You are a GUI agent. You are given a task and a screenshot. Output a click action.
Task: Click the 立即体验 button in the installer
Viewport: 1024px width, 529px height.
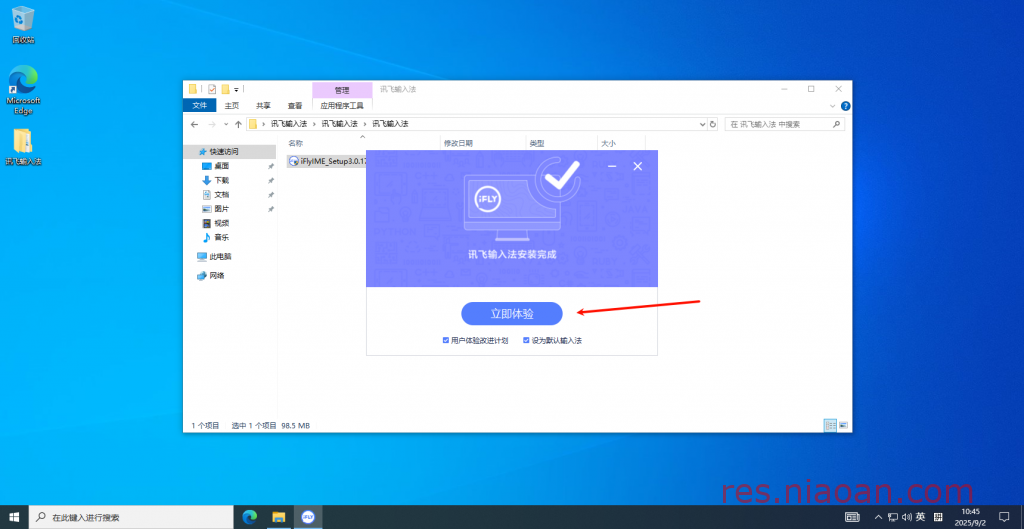pos(511,313)
